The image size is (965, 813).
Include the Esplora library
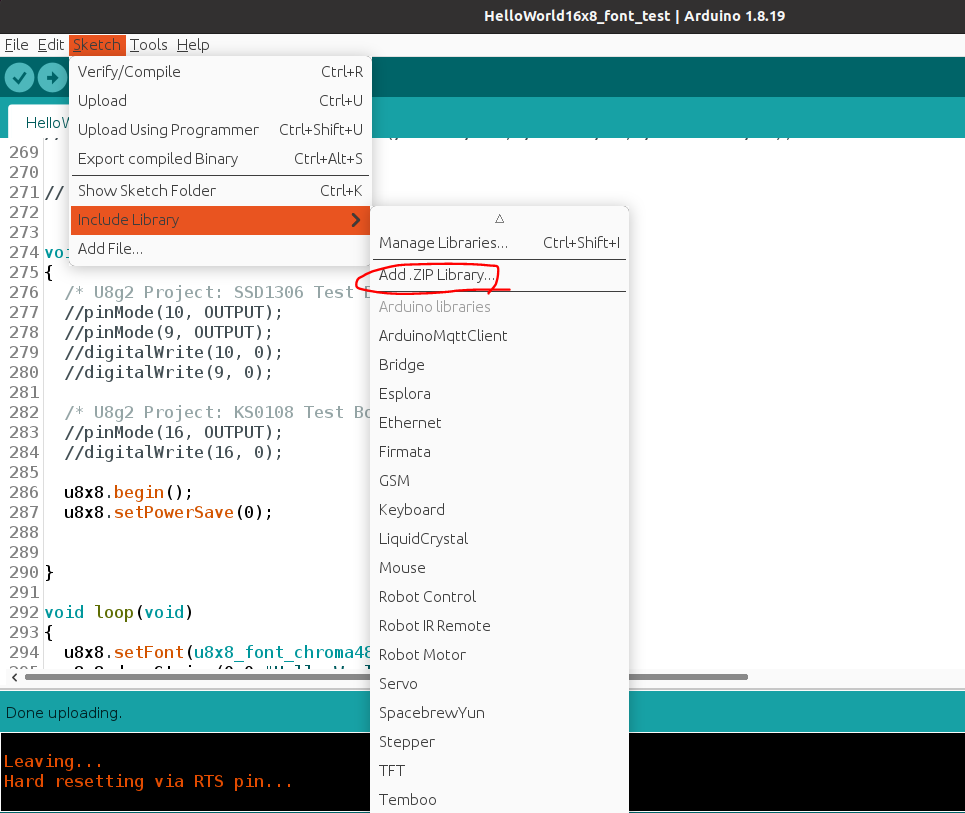coord(499,393)
